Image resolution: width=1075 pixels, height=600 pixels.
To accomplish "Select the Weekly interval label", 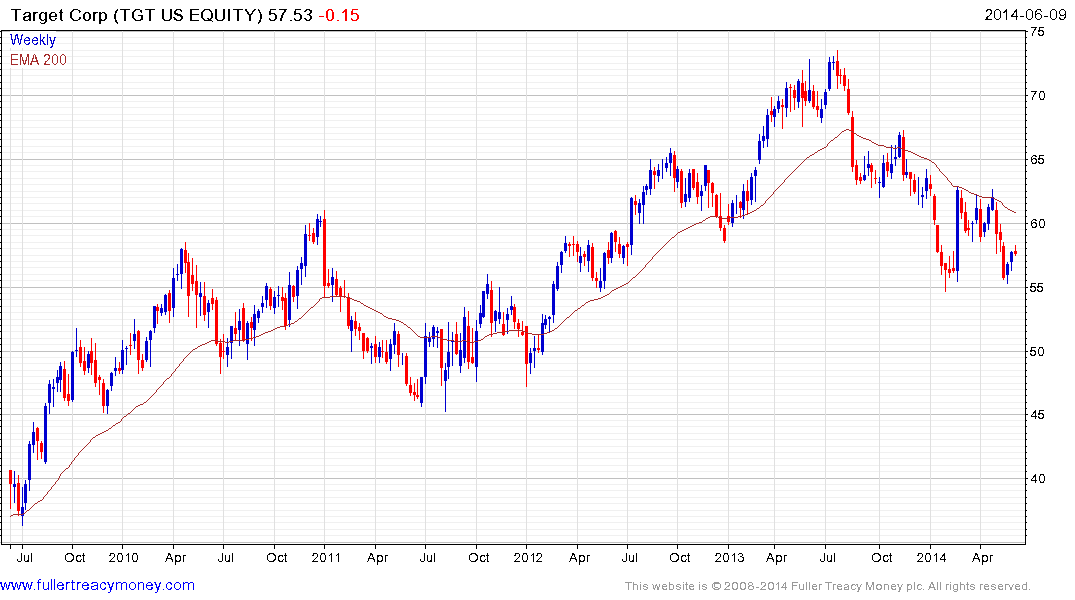I will [33, 40].
